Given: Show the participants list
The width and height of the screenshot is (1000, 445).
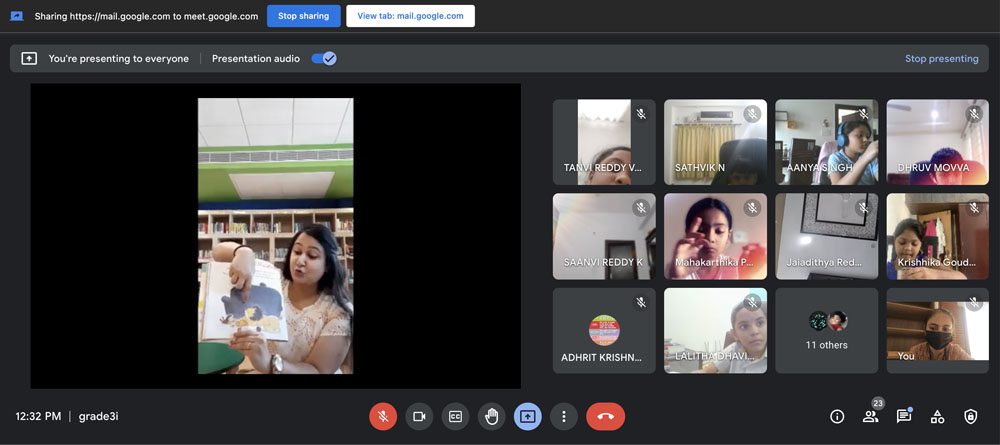Looking at the screenshot, I should tap(870, 416).
